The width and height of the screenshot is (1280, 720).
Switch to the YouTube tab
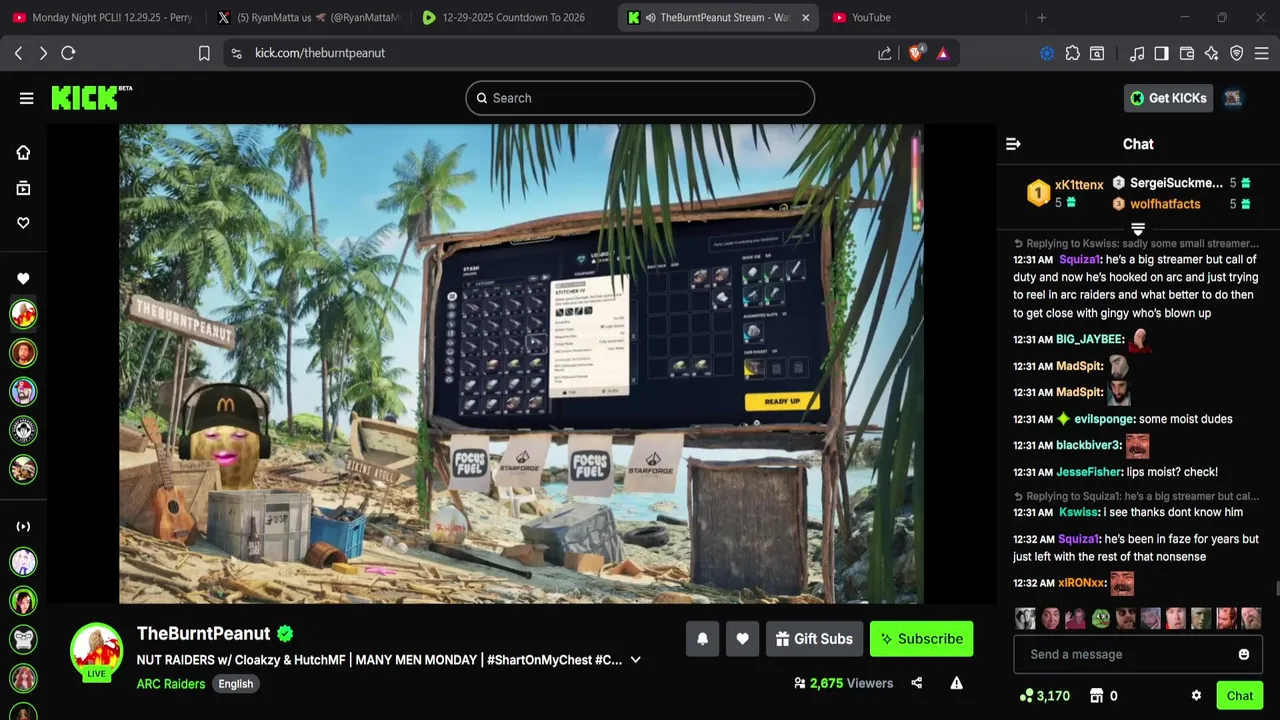(x=870, y=17)
